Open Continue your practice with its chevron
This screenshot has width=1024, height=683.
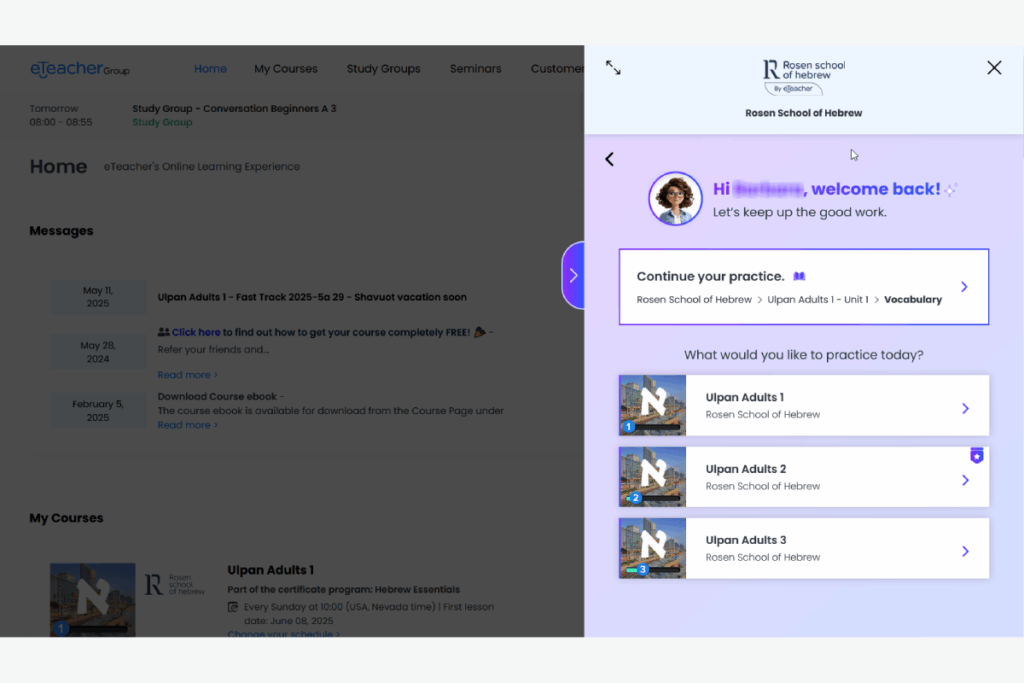tap(964, 287)
